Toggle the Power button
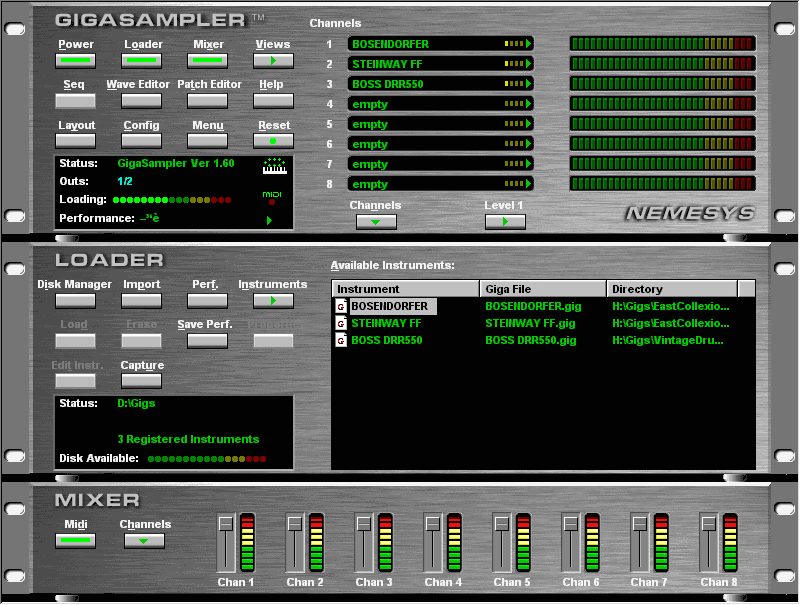This screenshot has height=605, width=800. pos(76,61)
